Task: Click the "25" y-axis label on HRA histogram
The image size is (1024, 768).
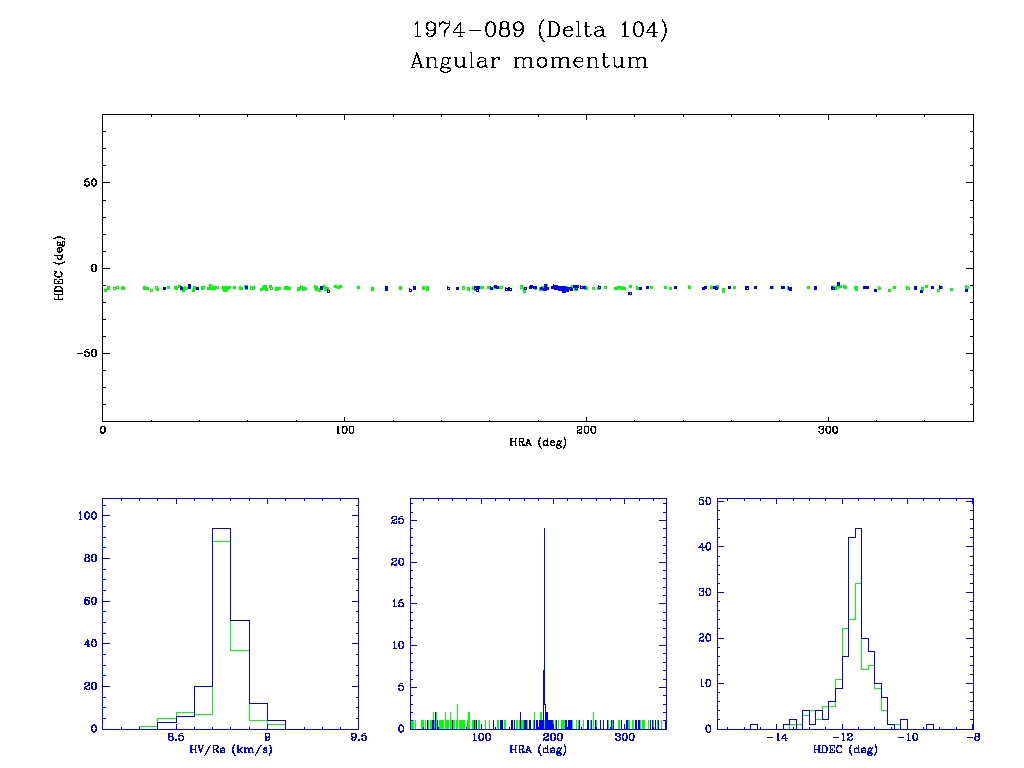Action: pyautogui.click(x=396, y=521)
